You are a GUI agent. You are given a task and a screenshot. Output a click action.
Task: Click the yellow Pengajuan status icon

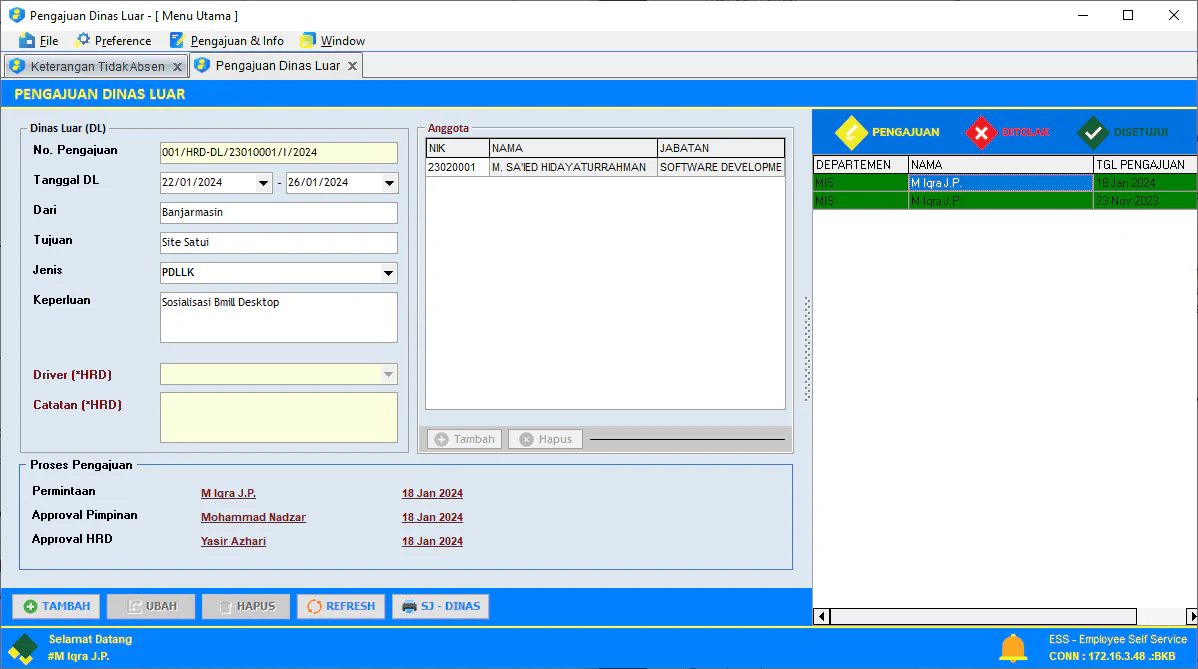[x=850, y=133]
